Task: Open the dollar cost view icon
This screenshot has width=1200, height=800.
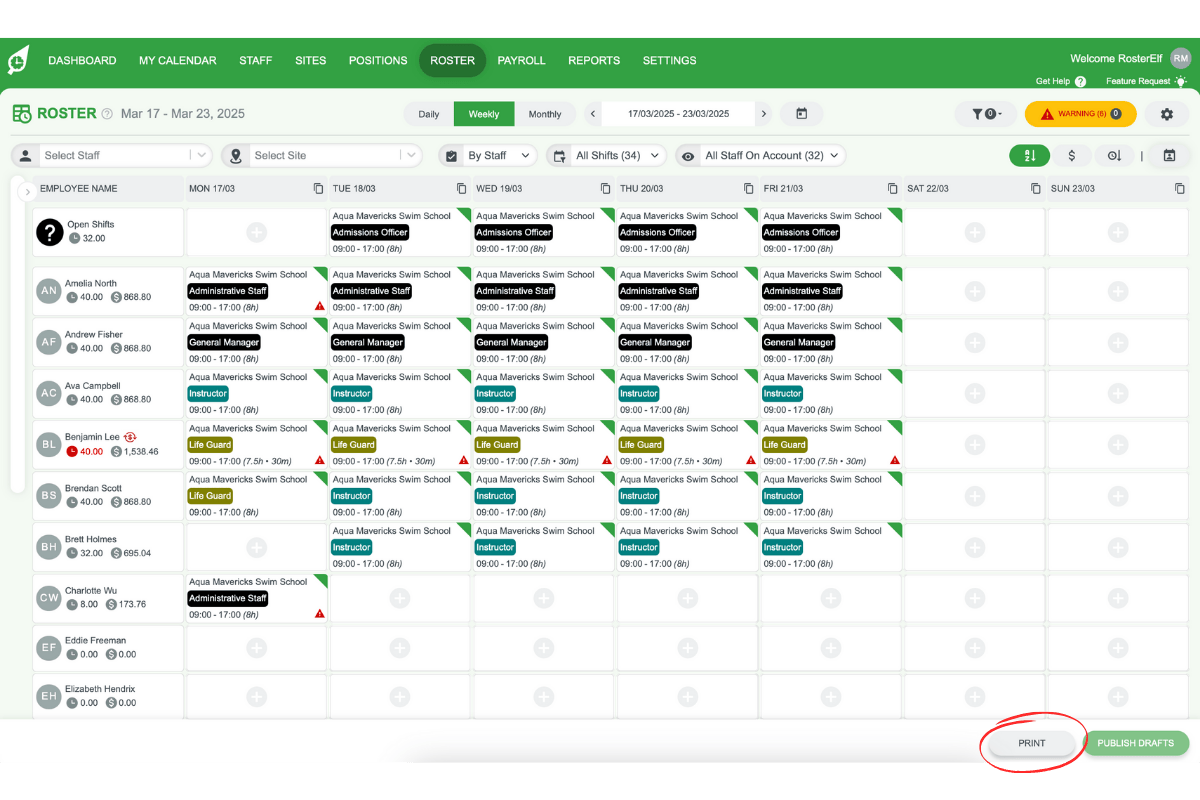Action: pyautogui.click(x=1072, y=156)
